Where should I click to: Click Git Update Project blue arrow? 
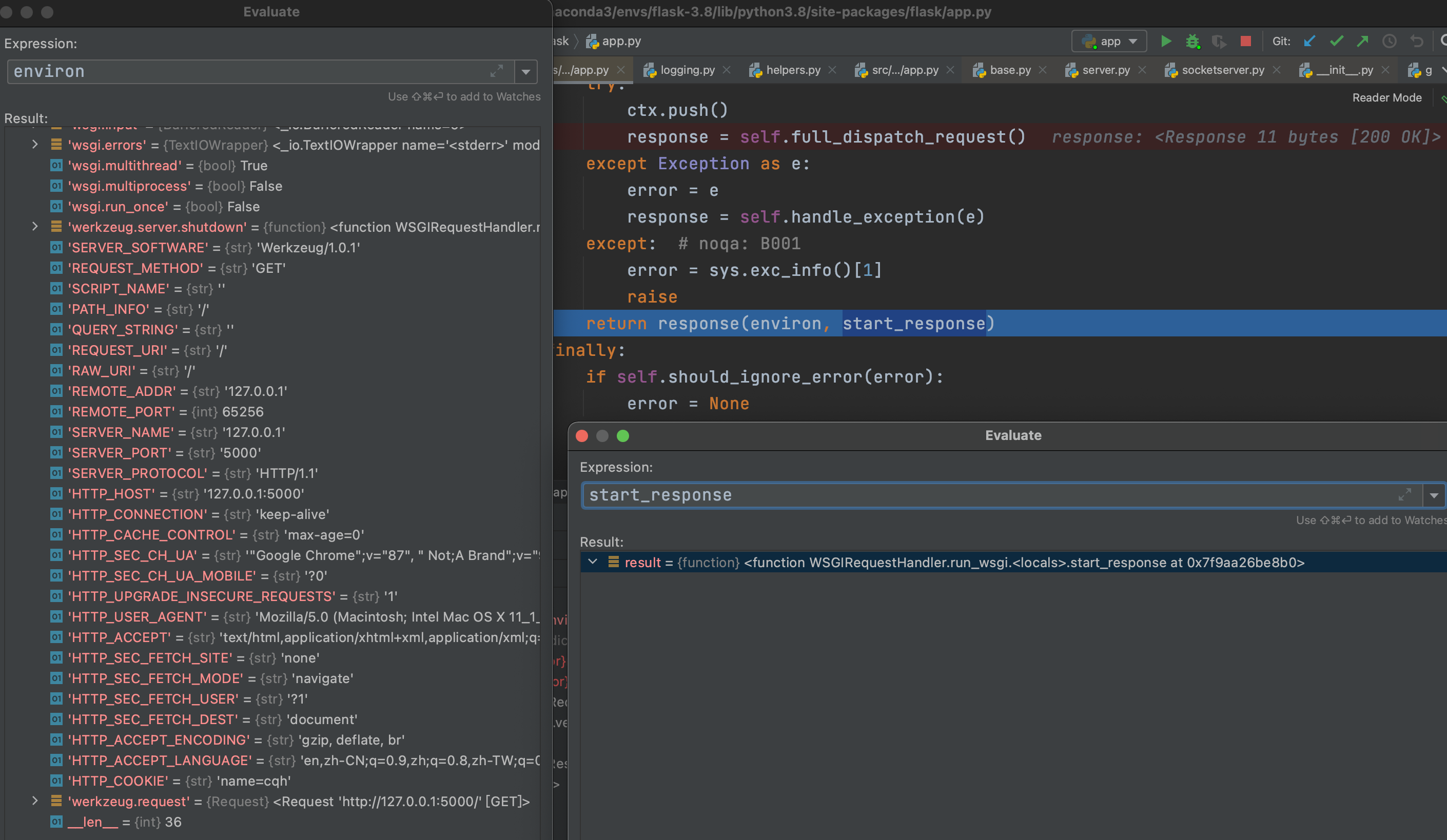1310,42
